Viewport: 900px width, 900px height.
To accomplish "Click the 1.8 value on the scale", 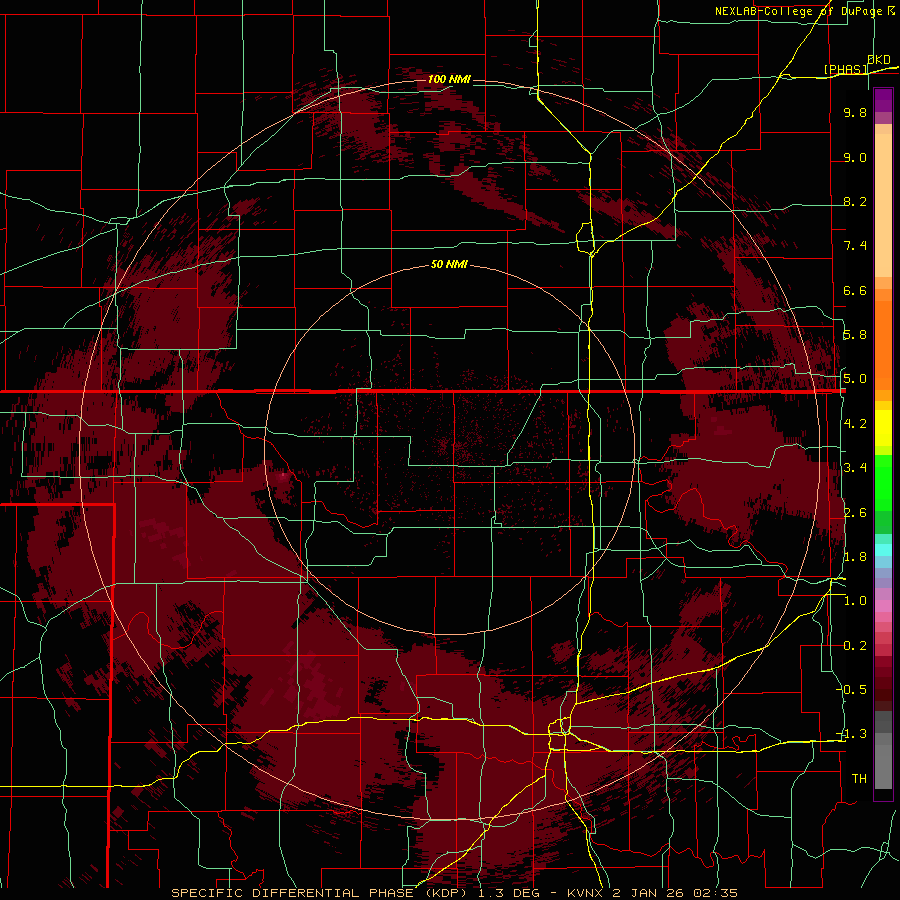I will (x=855, y=557).
